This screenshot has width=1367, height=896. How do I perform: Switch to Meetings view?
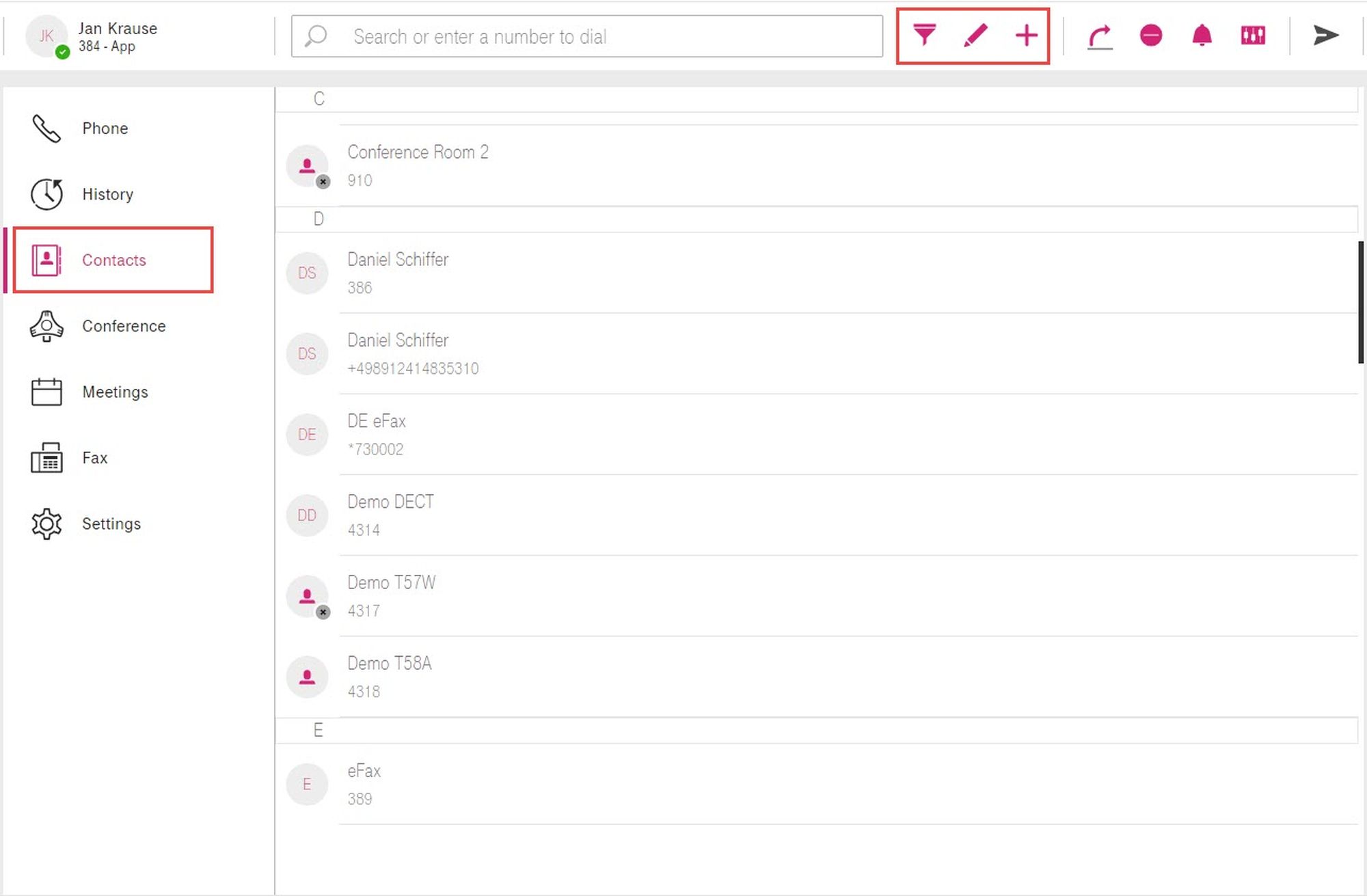(115, 392)
